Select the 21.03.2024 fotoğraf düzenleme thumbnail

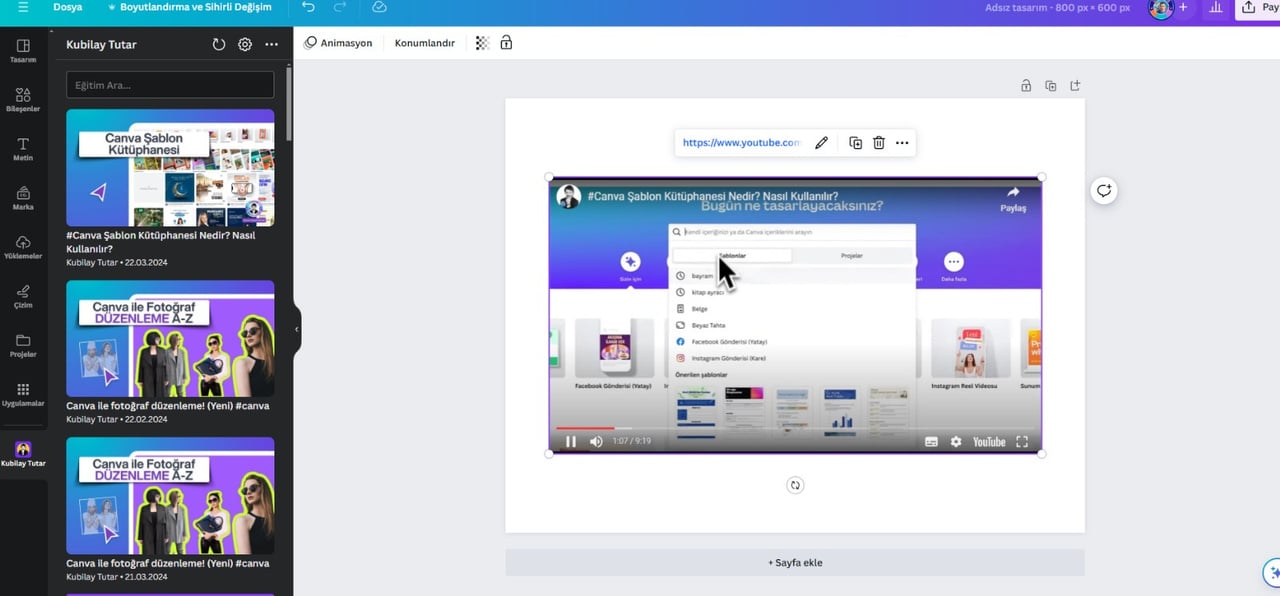coord(170,495)
